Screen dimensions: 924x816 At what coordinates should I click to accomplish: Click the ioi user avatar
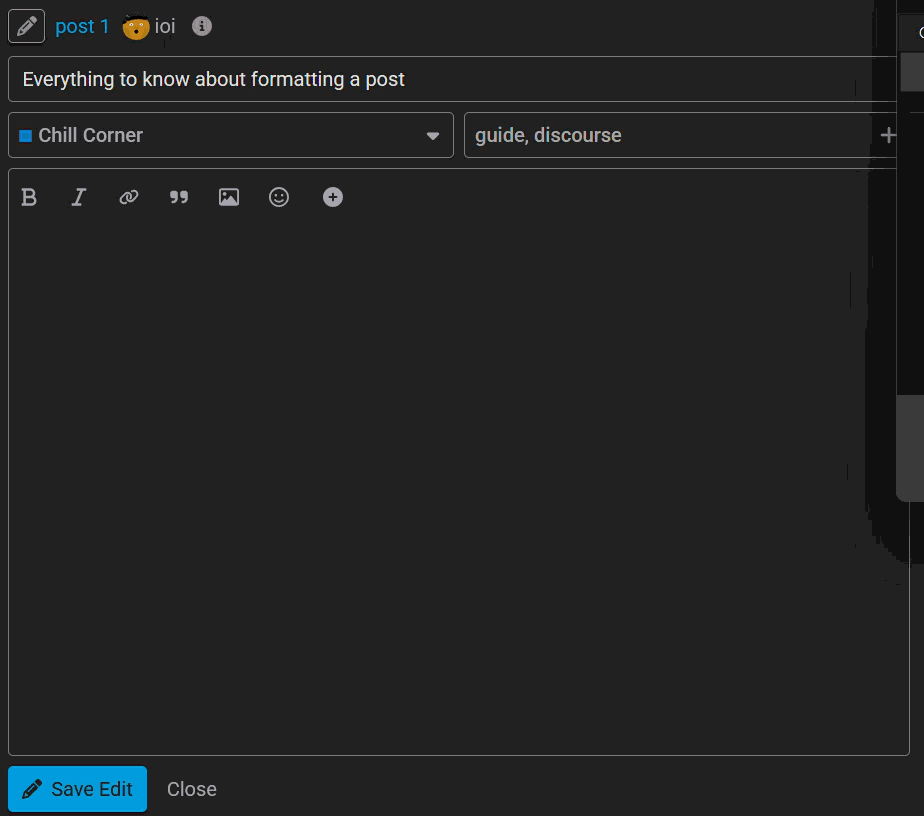[136, 27]
